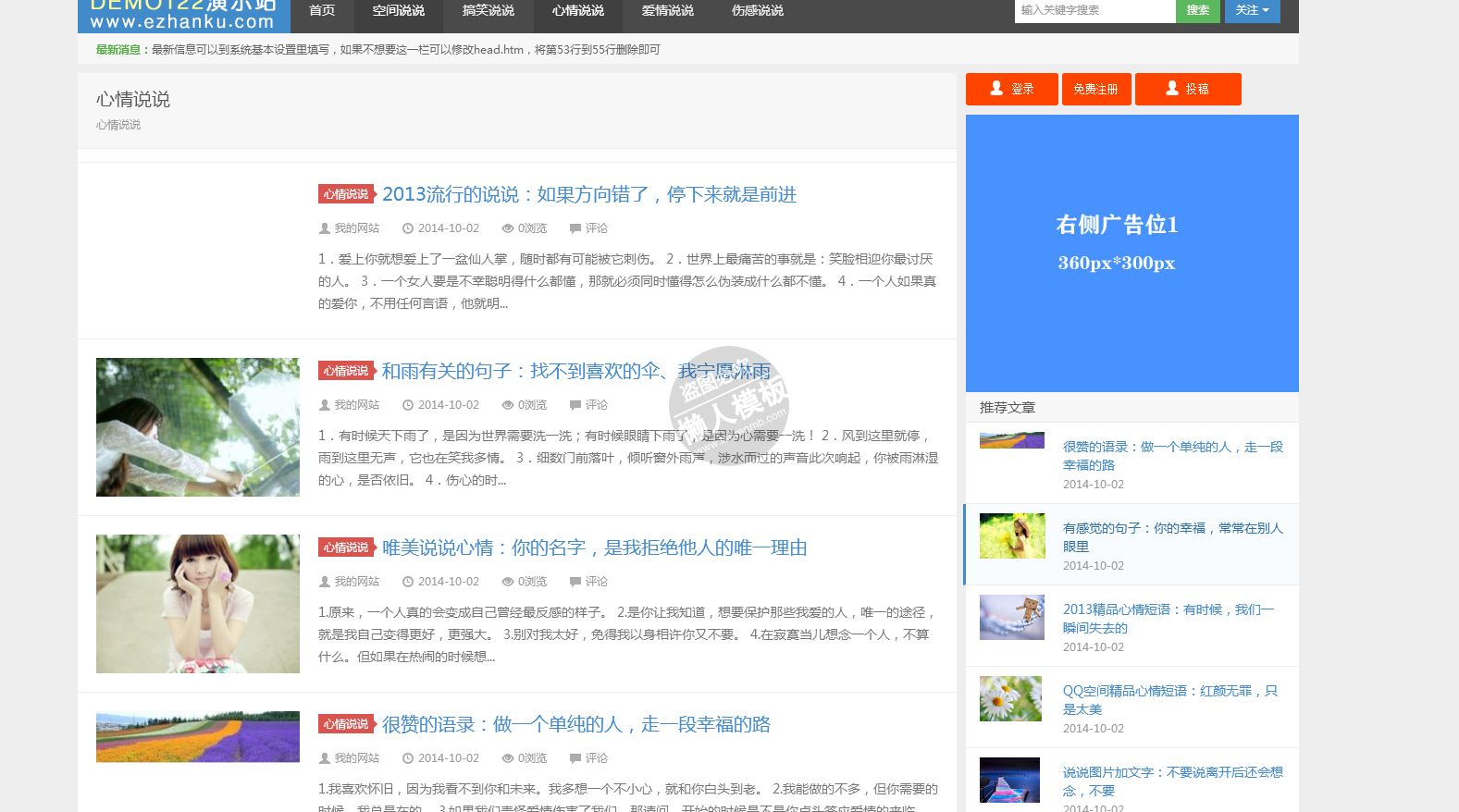Image resolution: width=1459 pixels, height=812 pixels.
Task: Click 心情说说 red tag on 很赞的语录 article
Action: point(347,724)
